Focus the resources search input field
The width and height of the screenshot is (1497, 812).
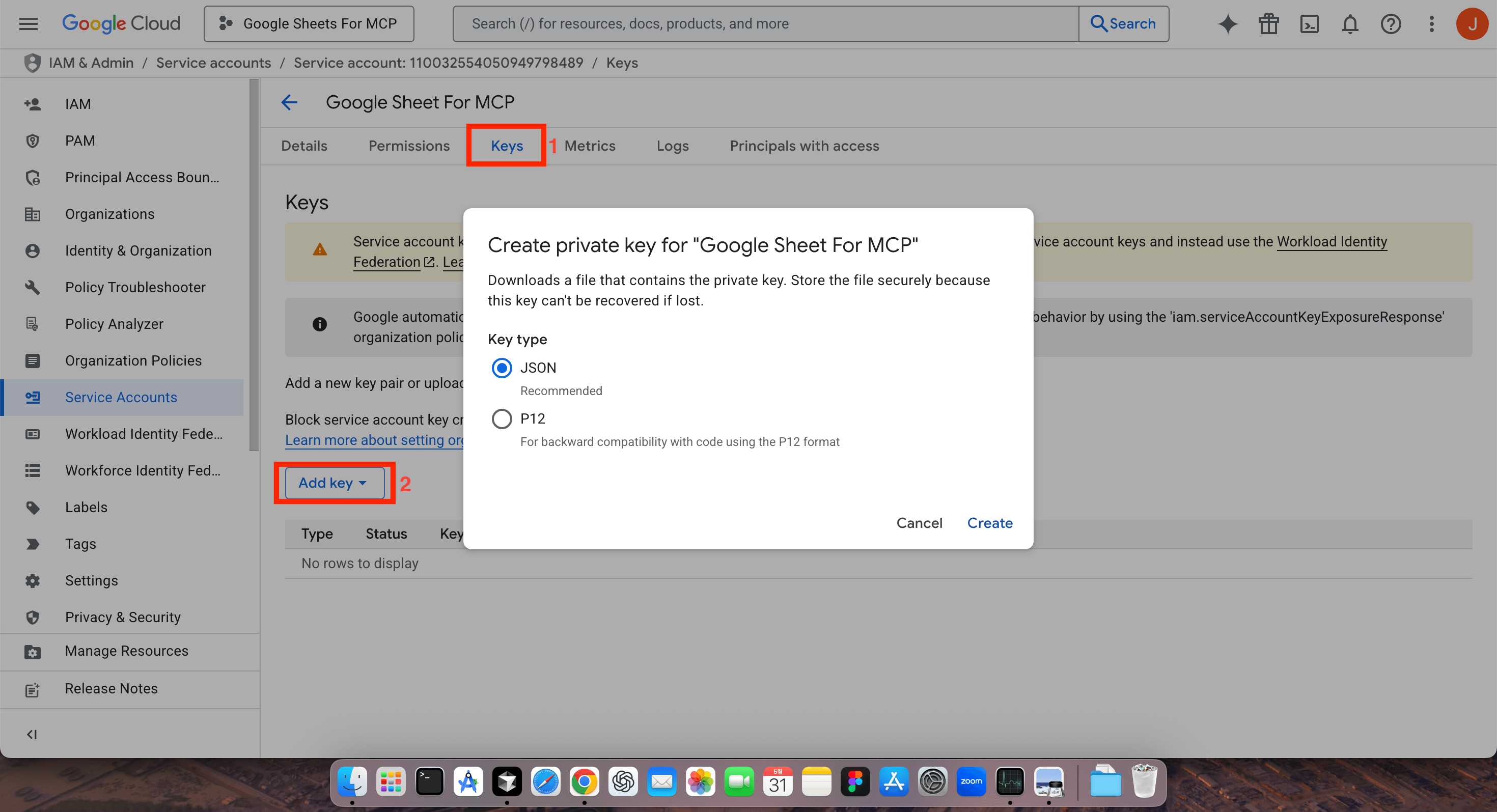[766, 24]
